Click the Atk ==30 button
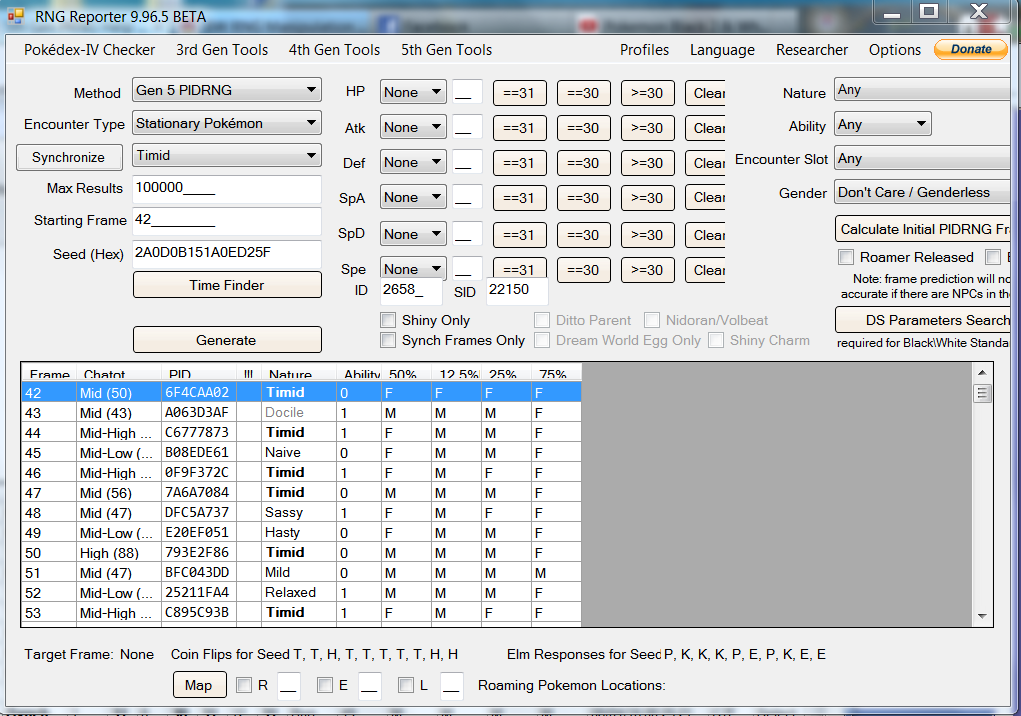1021x716 pixels. (583, 128)
